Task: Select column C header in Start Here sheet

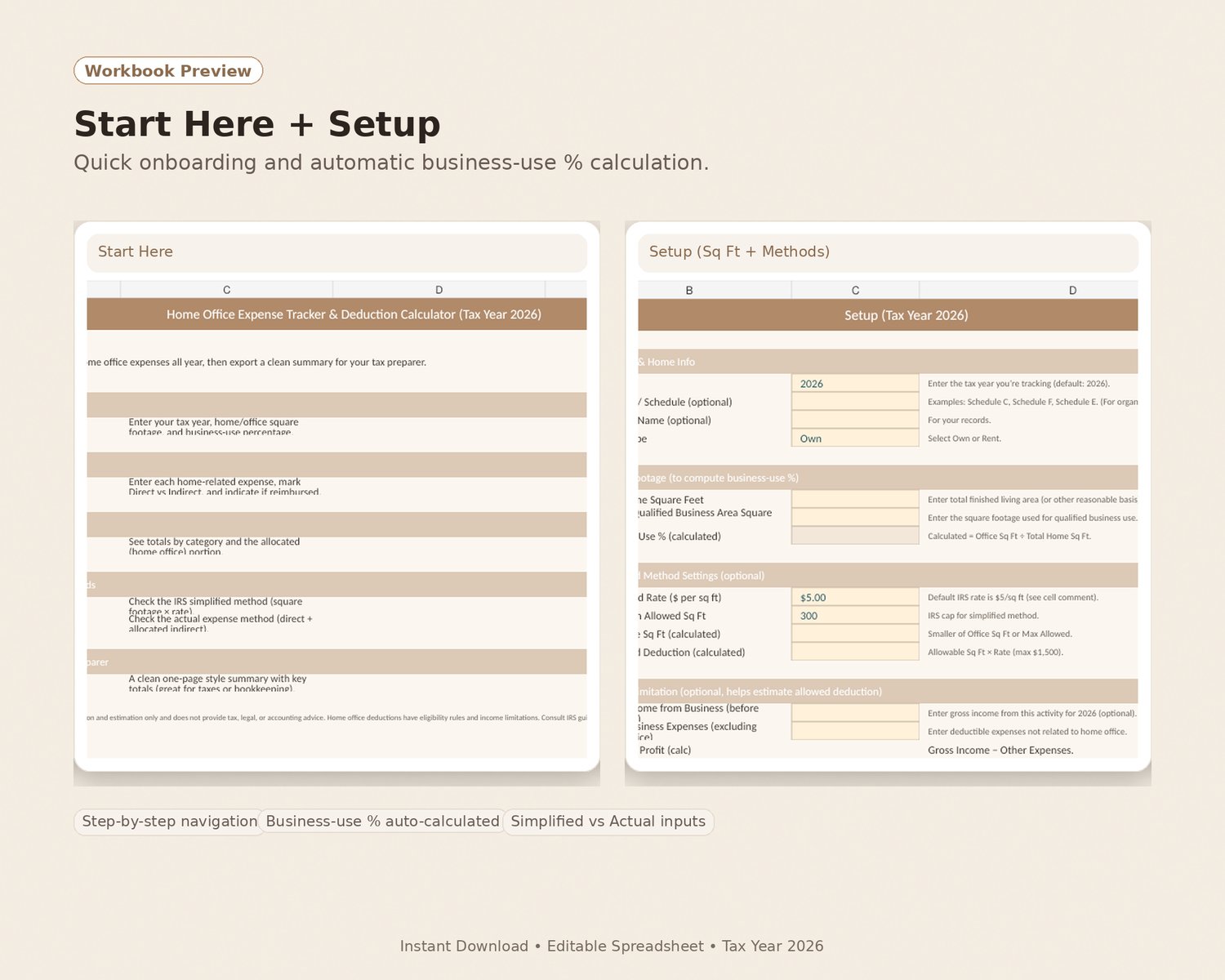Action: (x=227, y=290)
